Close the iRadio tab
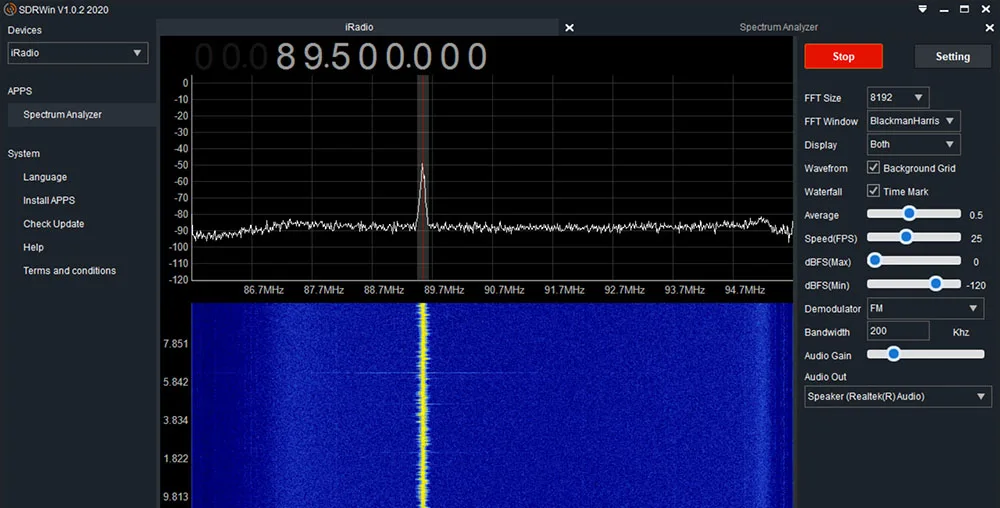 pos(570,27)
